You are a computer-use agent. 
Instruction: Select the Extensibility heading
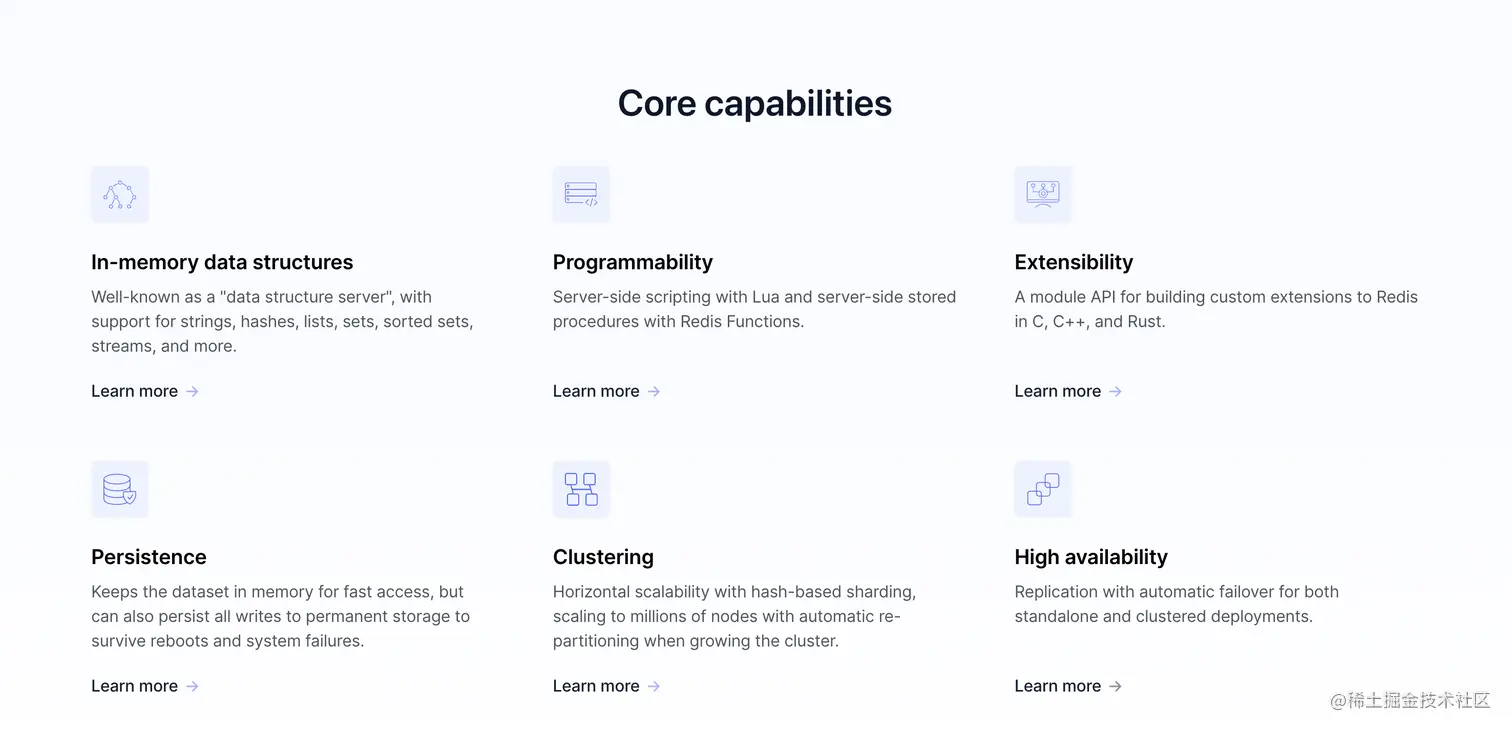1074,263
